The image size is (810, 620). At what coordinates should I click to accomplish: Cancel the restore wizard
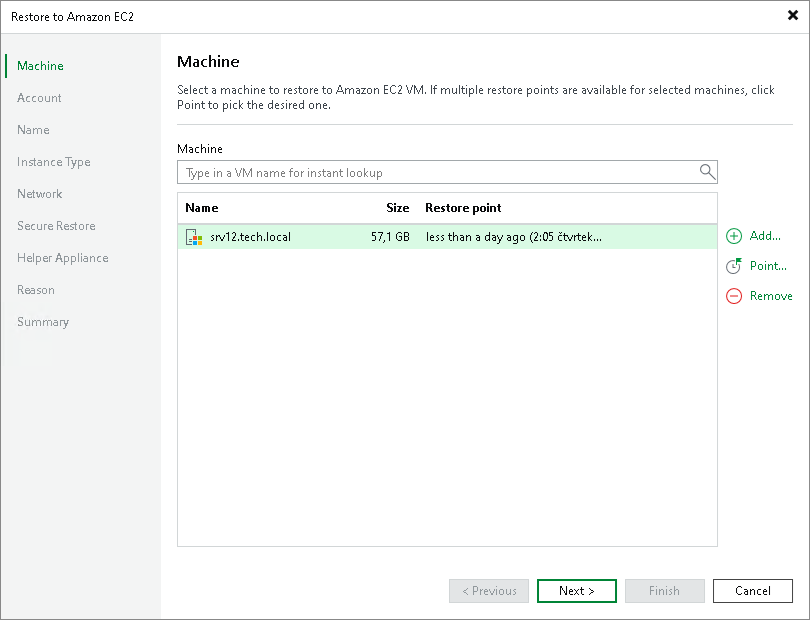752,591
